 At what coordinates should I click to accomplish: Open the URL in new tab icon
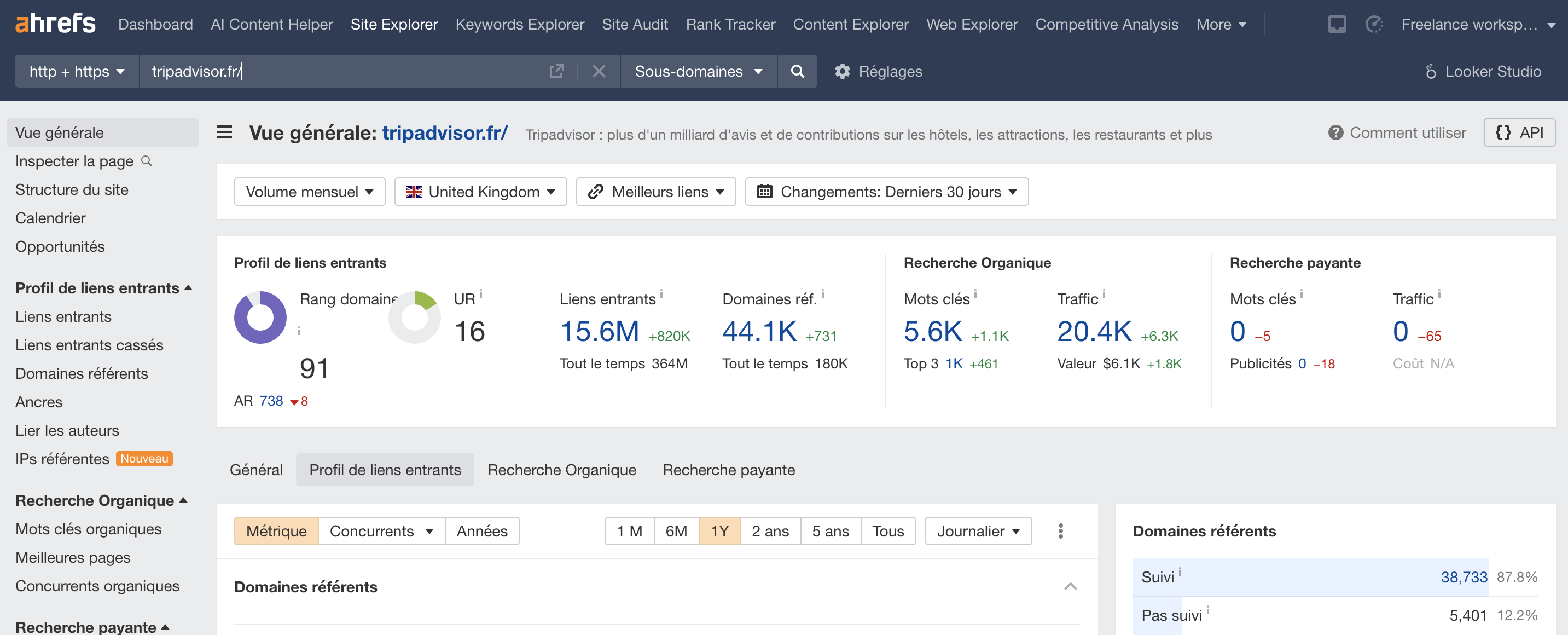pos(556,71)
